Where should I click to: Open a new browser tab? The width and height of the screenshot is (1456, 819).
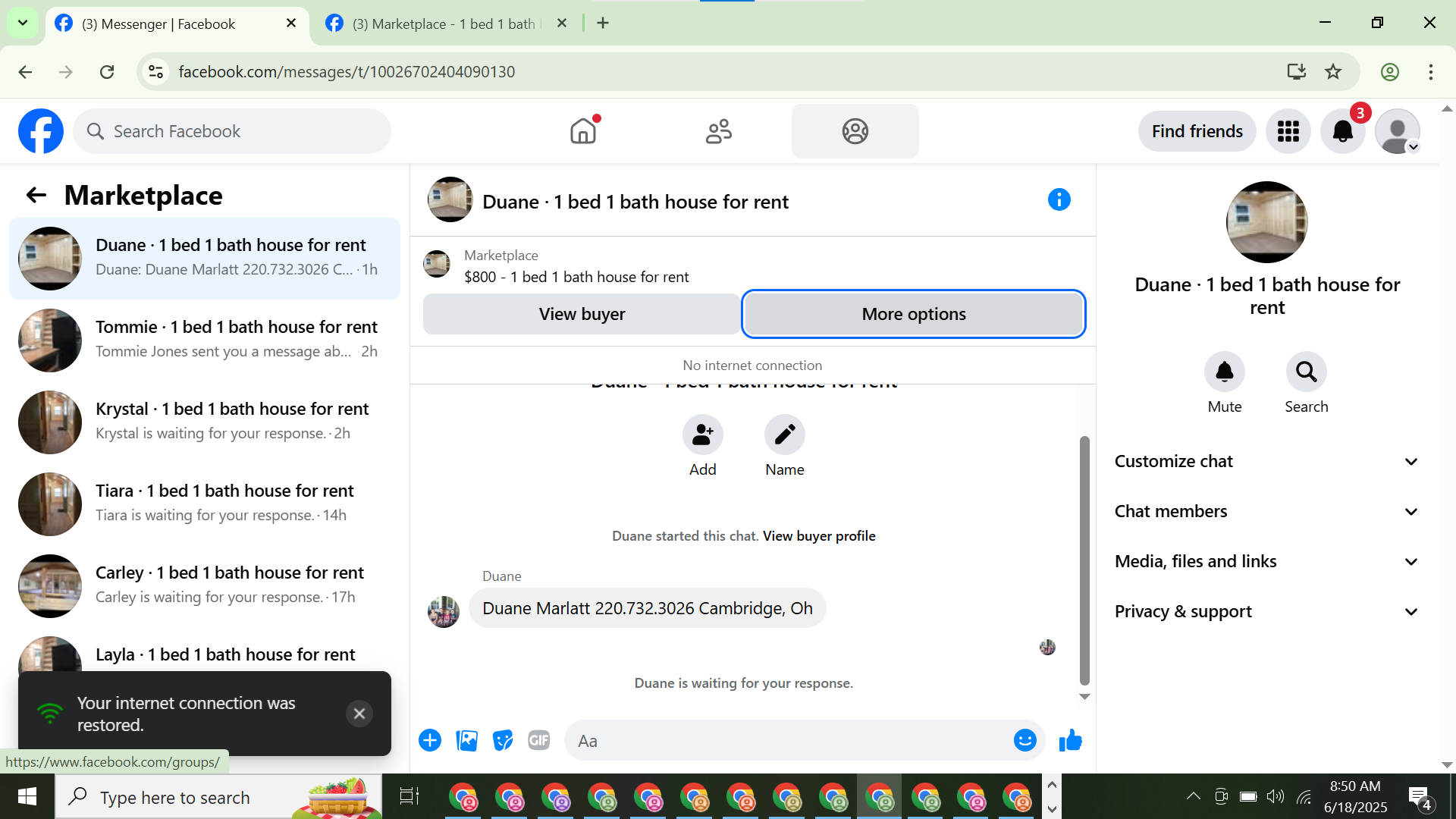pyautogui.click(x=603, y=23)
